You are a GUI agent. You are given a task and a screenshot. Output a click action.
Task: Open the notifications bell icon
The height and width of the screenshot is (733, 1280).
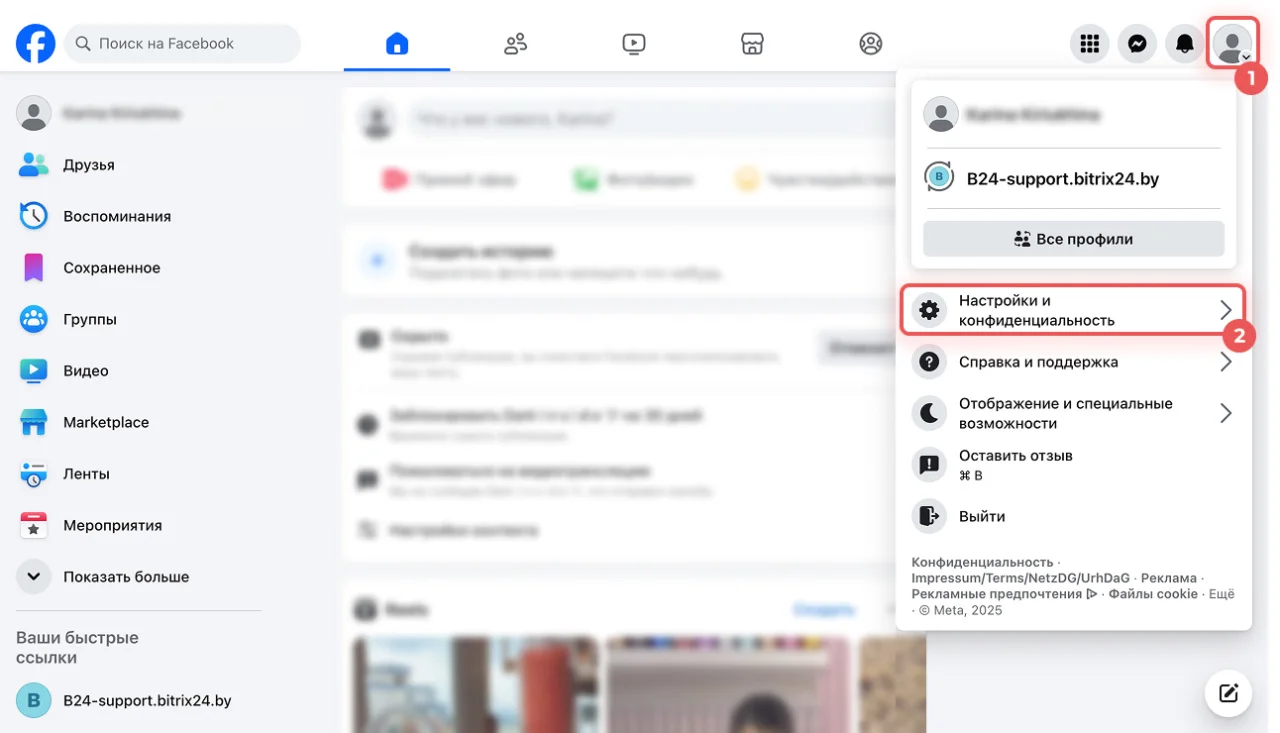pyautogui.click(x=1185, y=44)
